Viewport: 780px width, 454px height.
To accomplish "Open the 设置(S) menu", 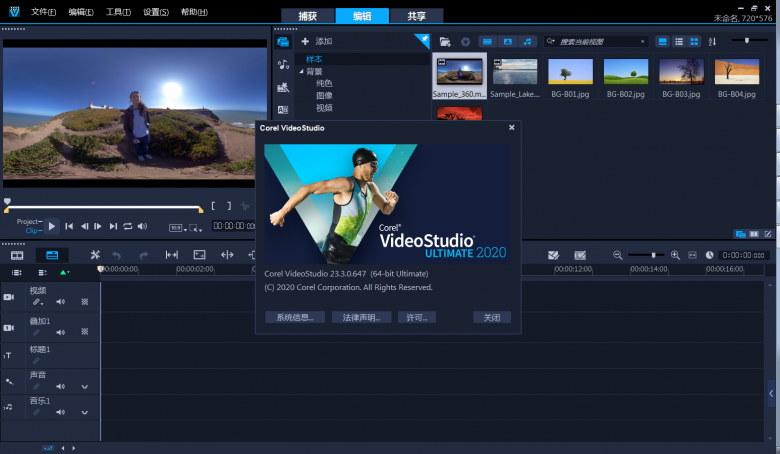I will [x=156, y=11].
